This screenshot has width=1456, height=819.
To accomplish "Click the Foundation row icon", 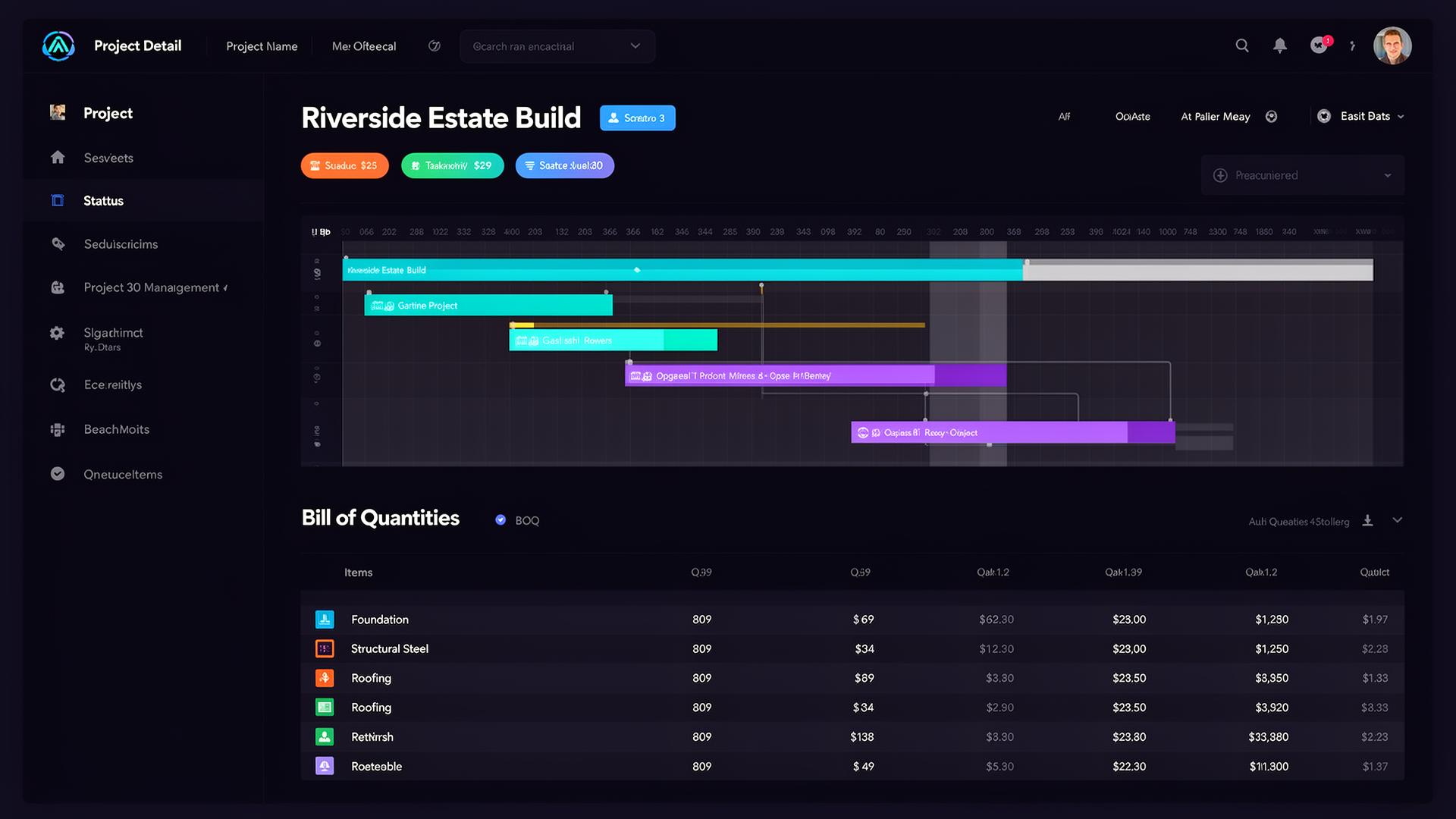I will click(325, 620).
